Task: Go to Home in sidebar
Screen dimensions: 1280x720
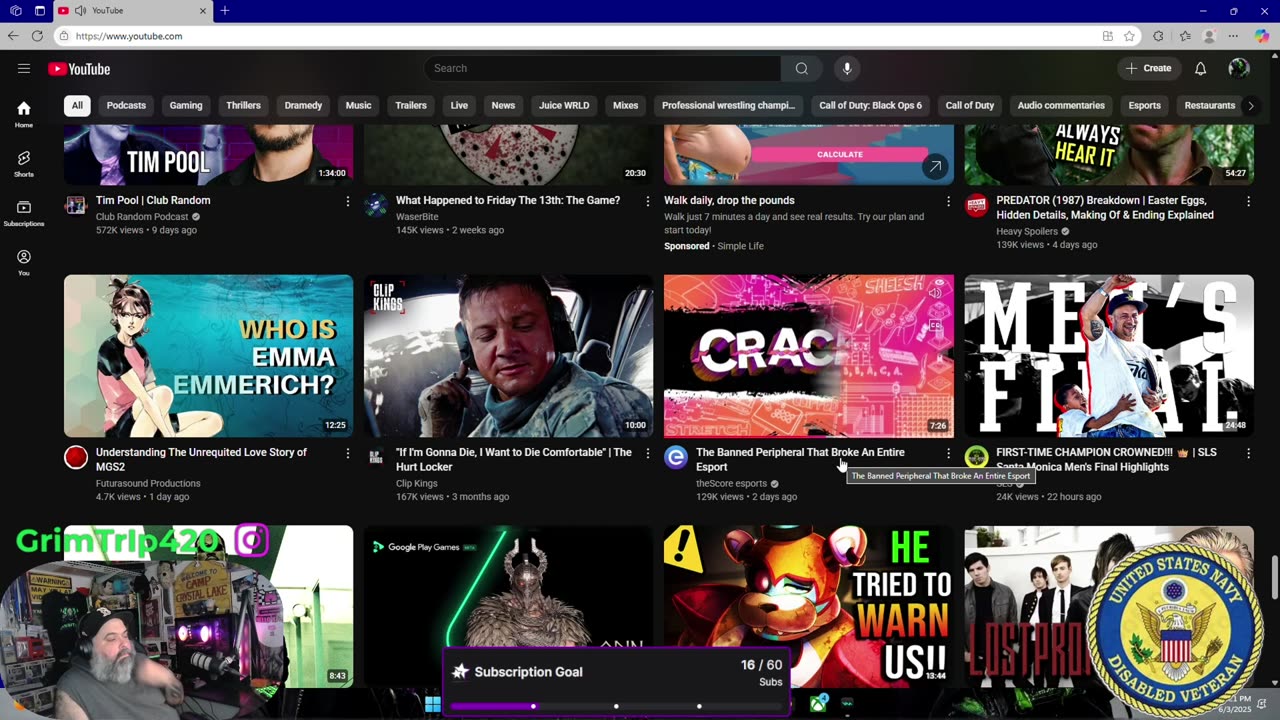Action: (x=24, y=114)
